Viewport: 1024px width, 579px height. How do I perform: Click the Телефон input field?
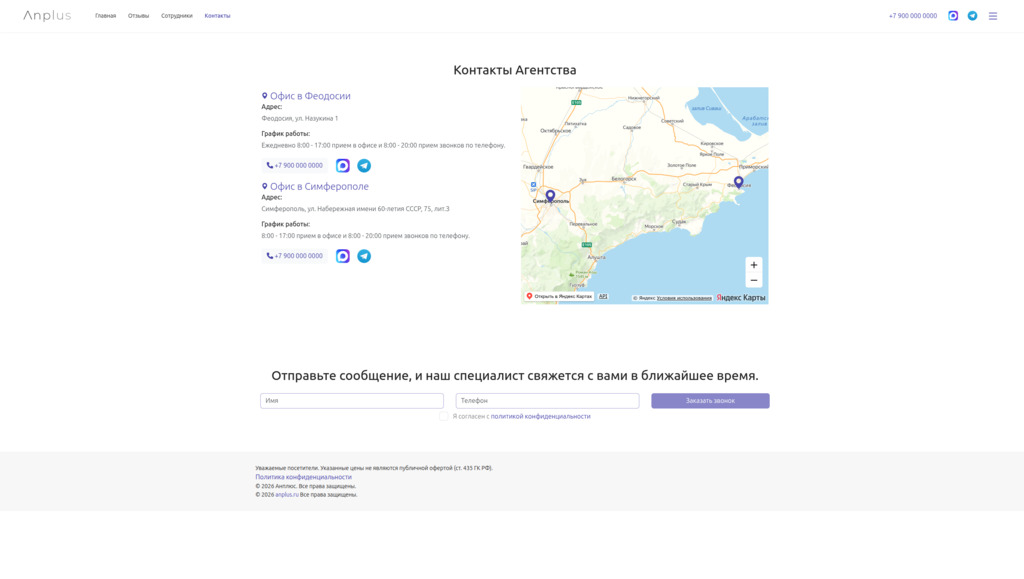tap(547, 401)
